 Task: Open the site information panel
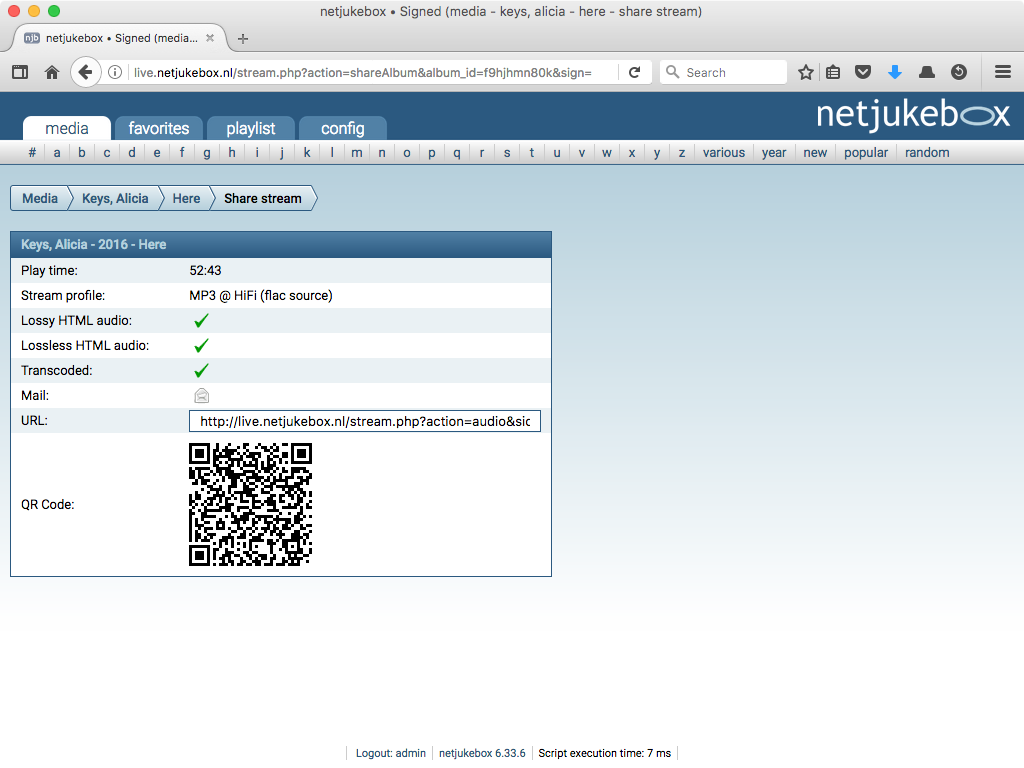click(x=118, y=71)
